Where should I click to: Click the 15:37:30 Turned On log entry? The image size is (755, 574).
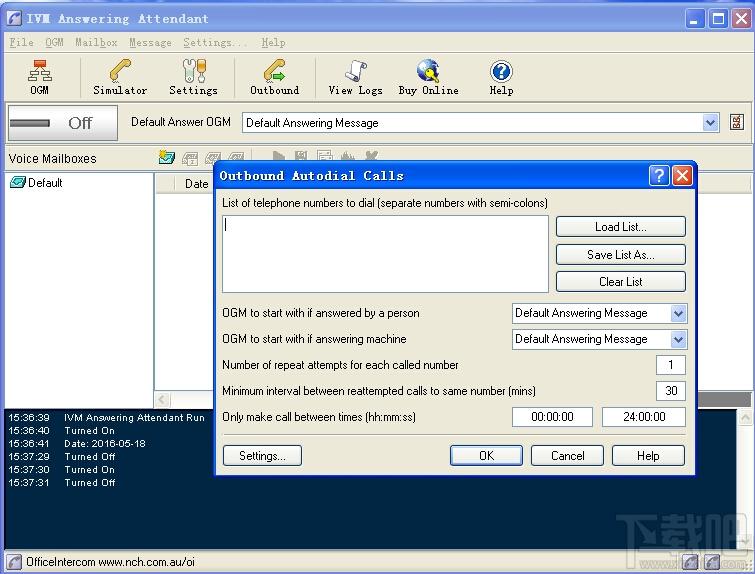tap(62, 470)
